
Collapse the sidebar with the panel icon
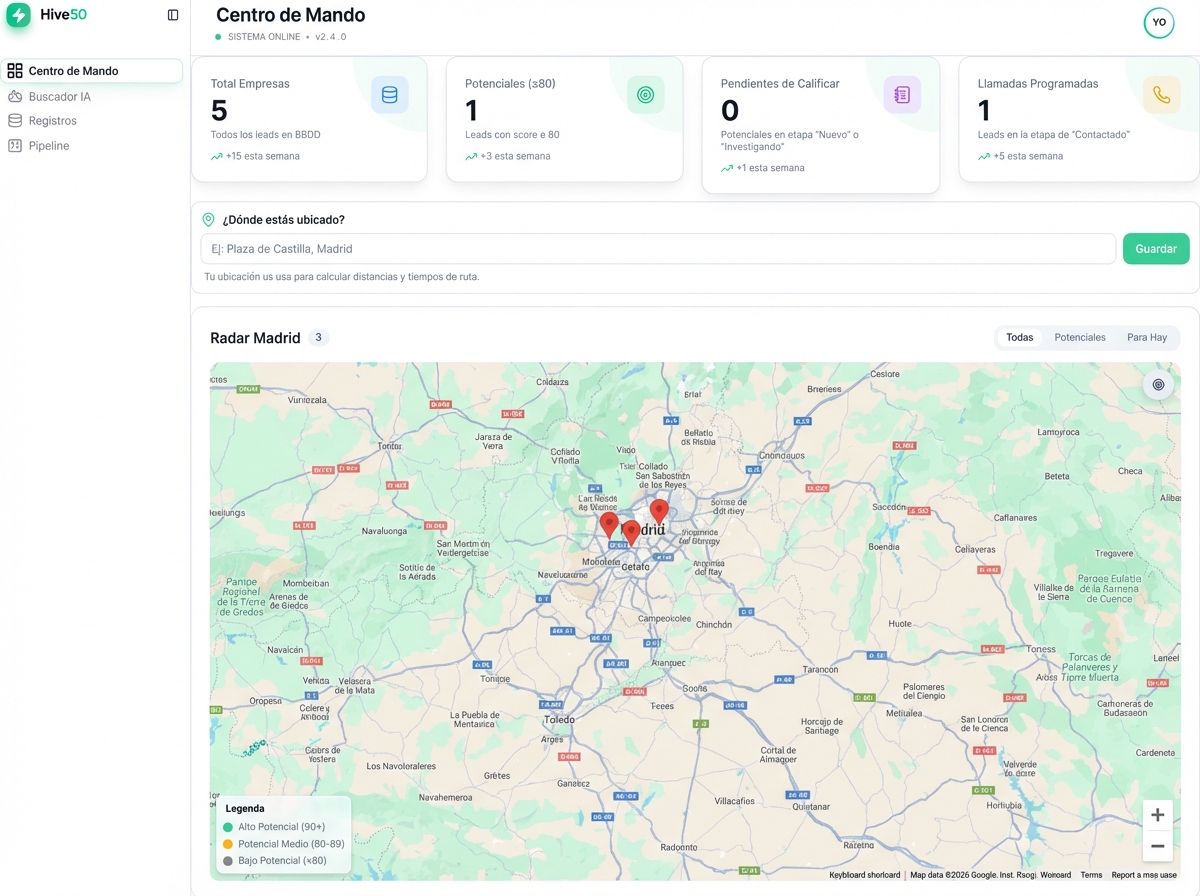click(173, 15)
